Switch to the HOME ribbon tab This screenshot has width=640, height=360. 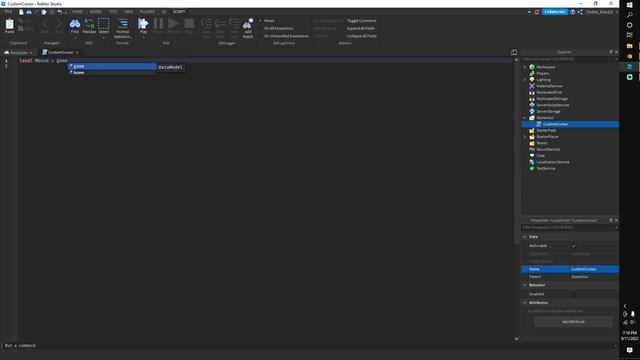pyautogui.click(x=77, y=12)
